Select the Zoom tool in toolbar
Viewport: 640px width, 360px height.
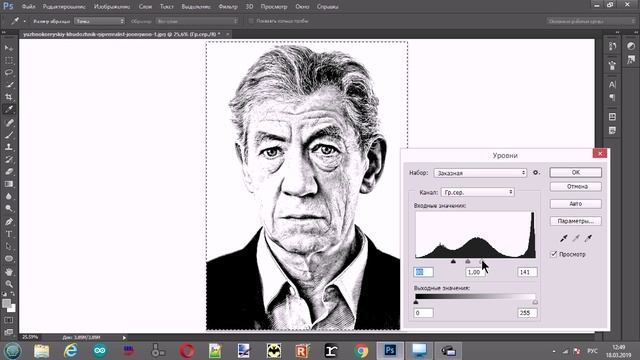9,284
